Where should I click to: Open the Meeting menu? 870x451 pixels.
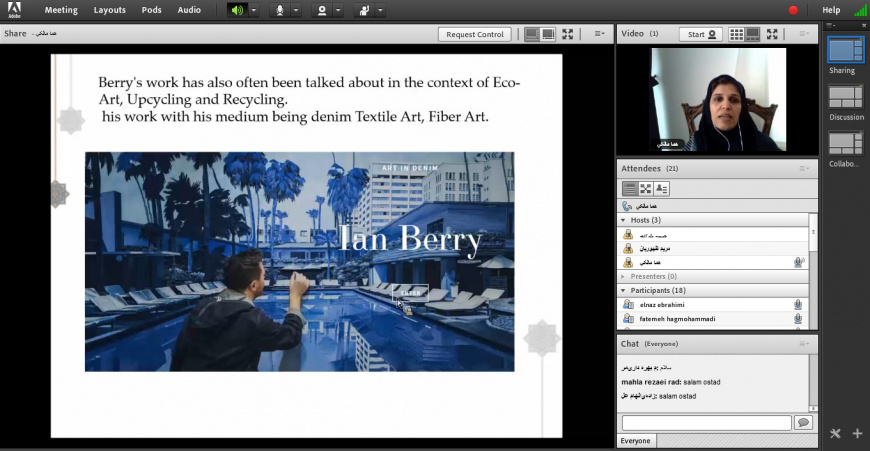point(61,10)
